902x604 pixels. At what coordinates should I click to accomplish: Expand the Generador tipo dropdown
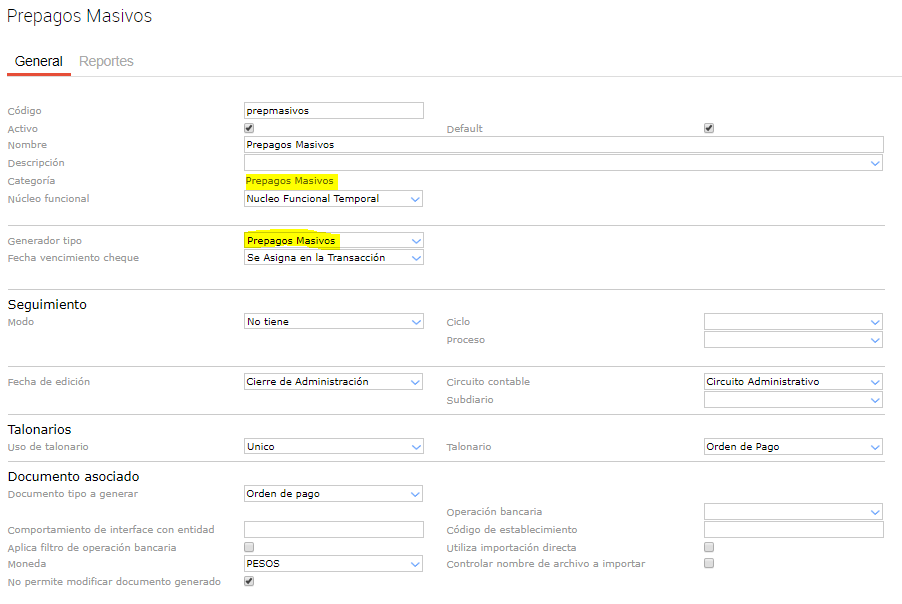click(333, 241)
